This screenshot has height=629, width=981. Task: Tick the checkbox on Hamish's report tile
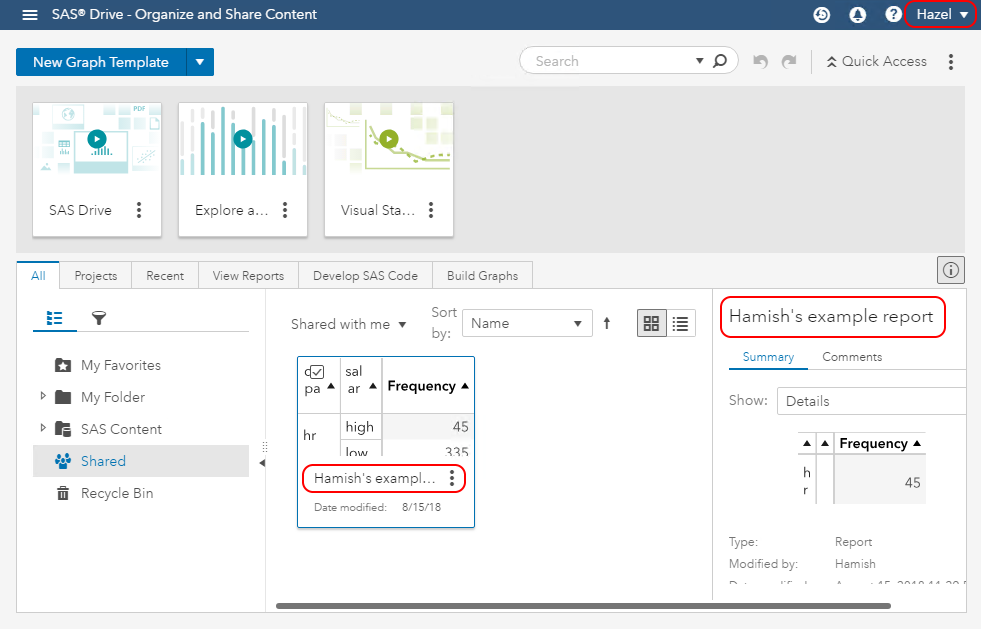(x=317, y=372)
